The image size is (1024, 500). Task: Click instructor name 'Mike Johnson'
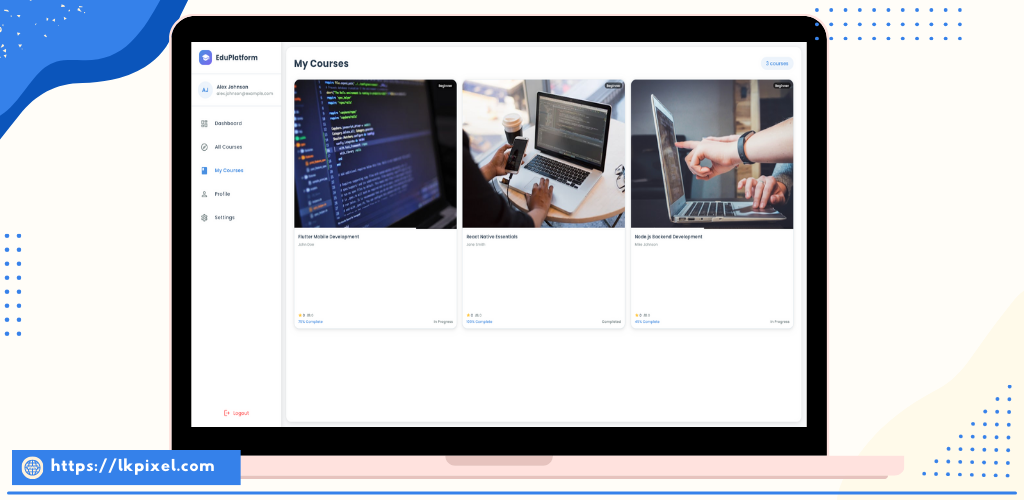(647, 245)
